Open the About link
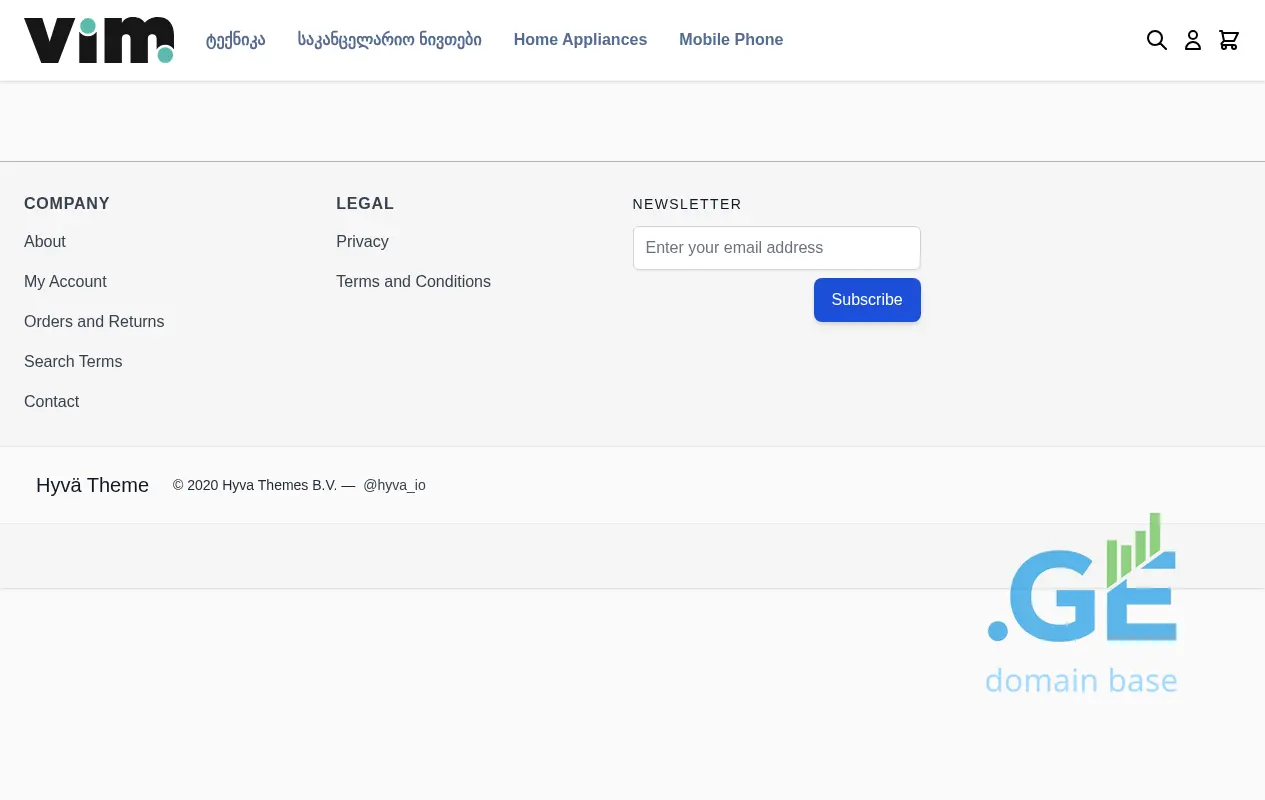 (45, 242)
